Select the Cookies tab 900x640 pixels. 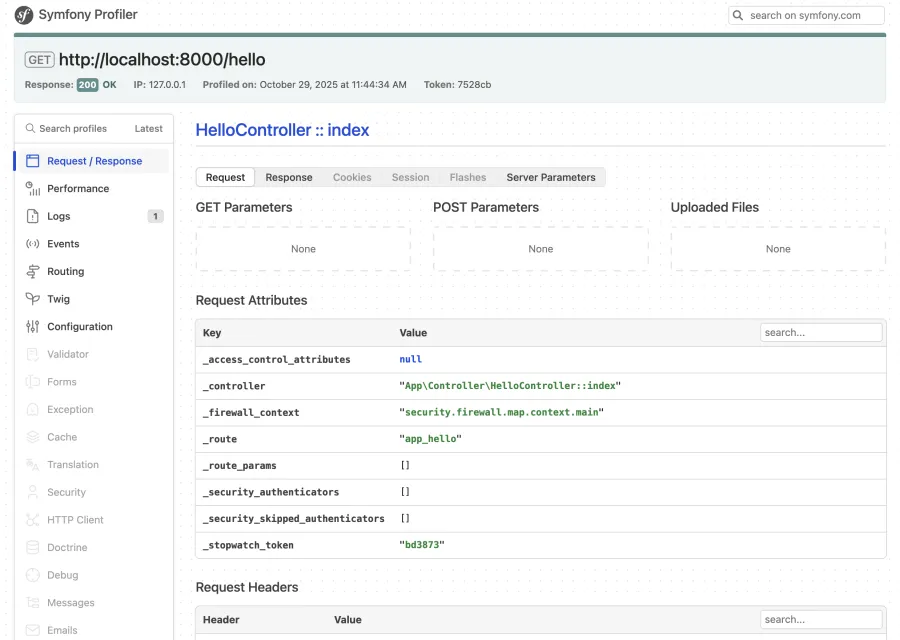352,177
